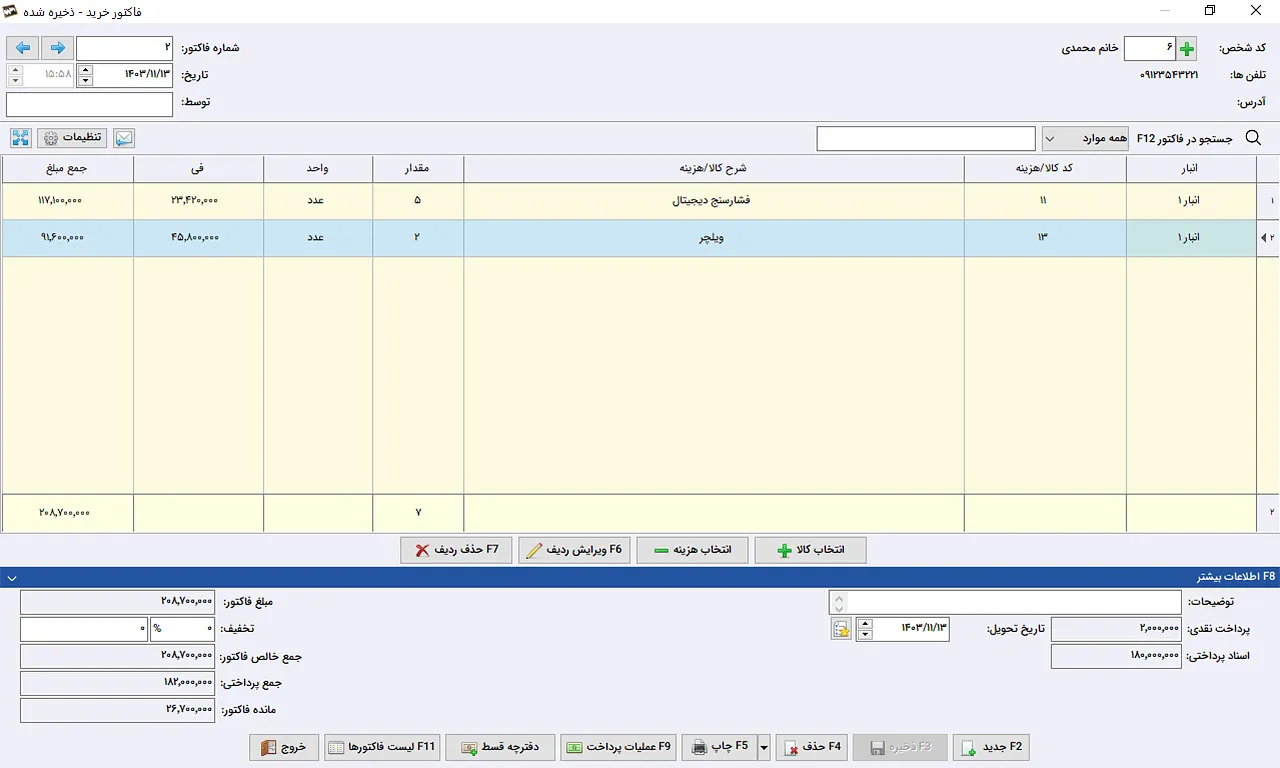
Task: Click the توسط input field
Action: coord(90,104)
